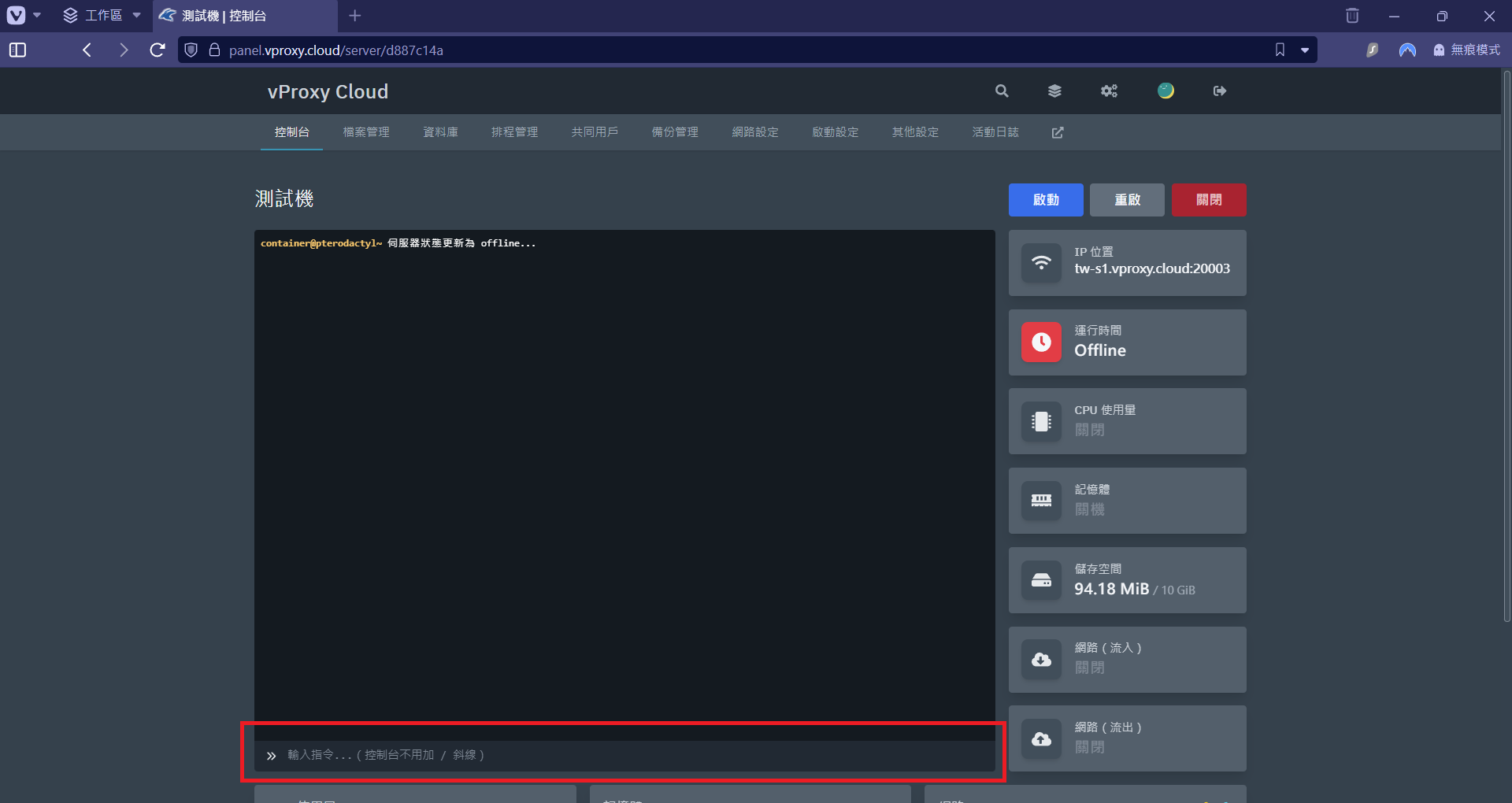This screenshot has height=803, width=1512.
Task: Open admin settings gears icon
Action: click(1109, 91)
